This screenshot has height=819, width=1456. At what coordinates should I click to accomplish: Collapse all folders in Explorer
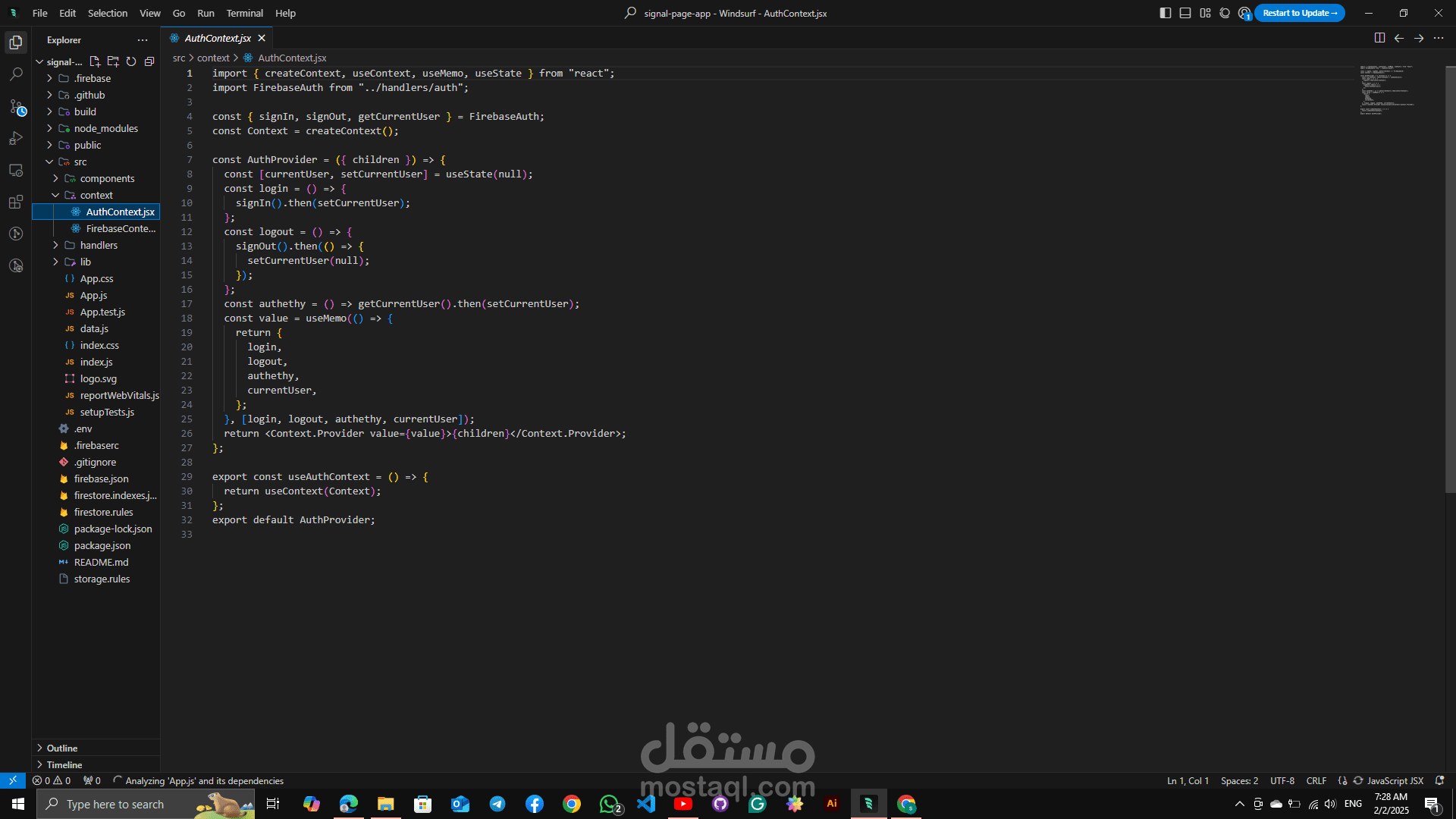[149, 61]
